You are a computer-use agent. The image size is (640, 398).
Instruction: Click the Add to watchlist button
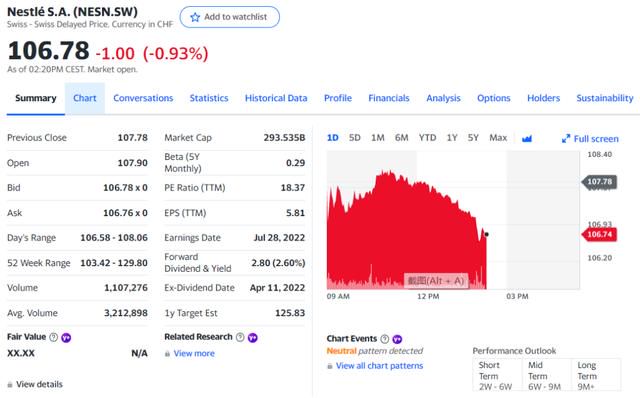(230, 17)
